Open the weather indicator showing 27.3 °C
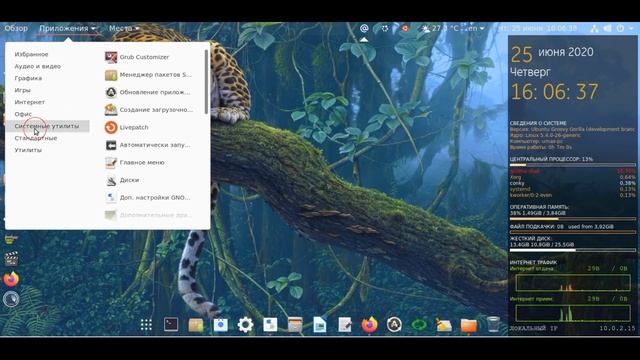Image resolution: width=640 pixels, height=360 pixels. point(440,28)
